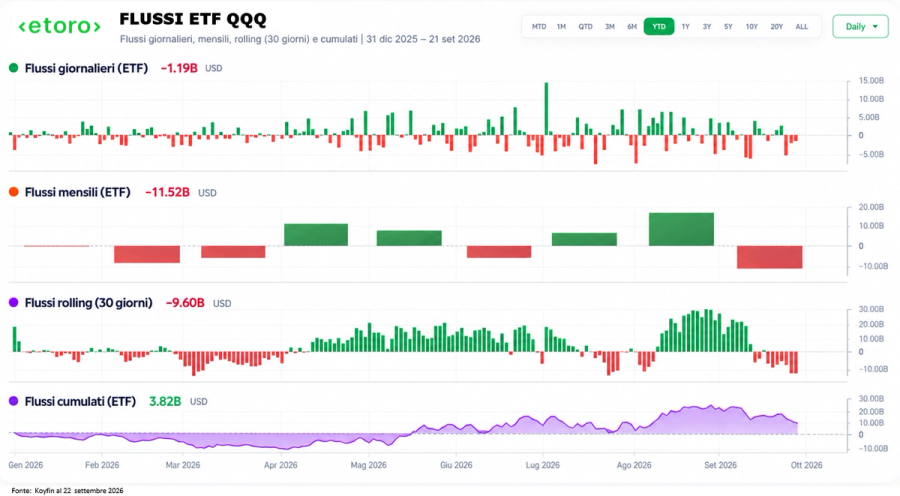This screenshot has height=496, width=900.
Task: Click the Gen 2026 axis label
Action: point(26,465)
